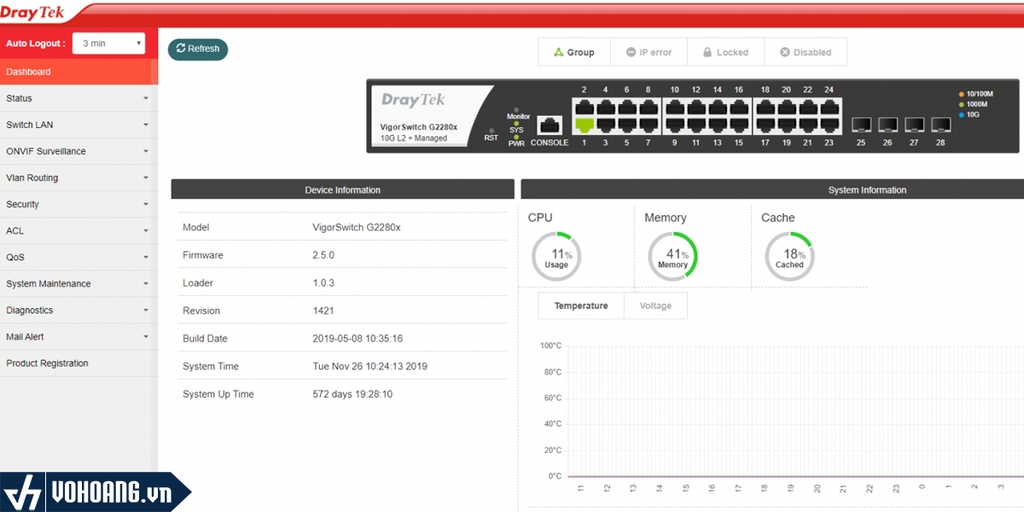Expand the System Maintenance menu
This screenshot has height=512, width=1024.
(x=78, y=283)
